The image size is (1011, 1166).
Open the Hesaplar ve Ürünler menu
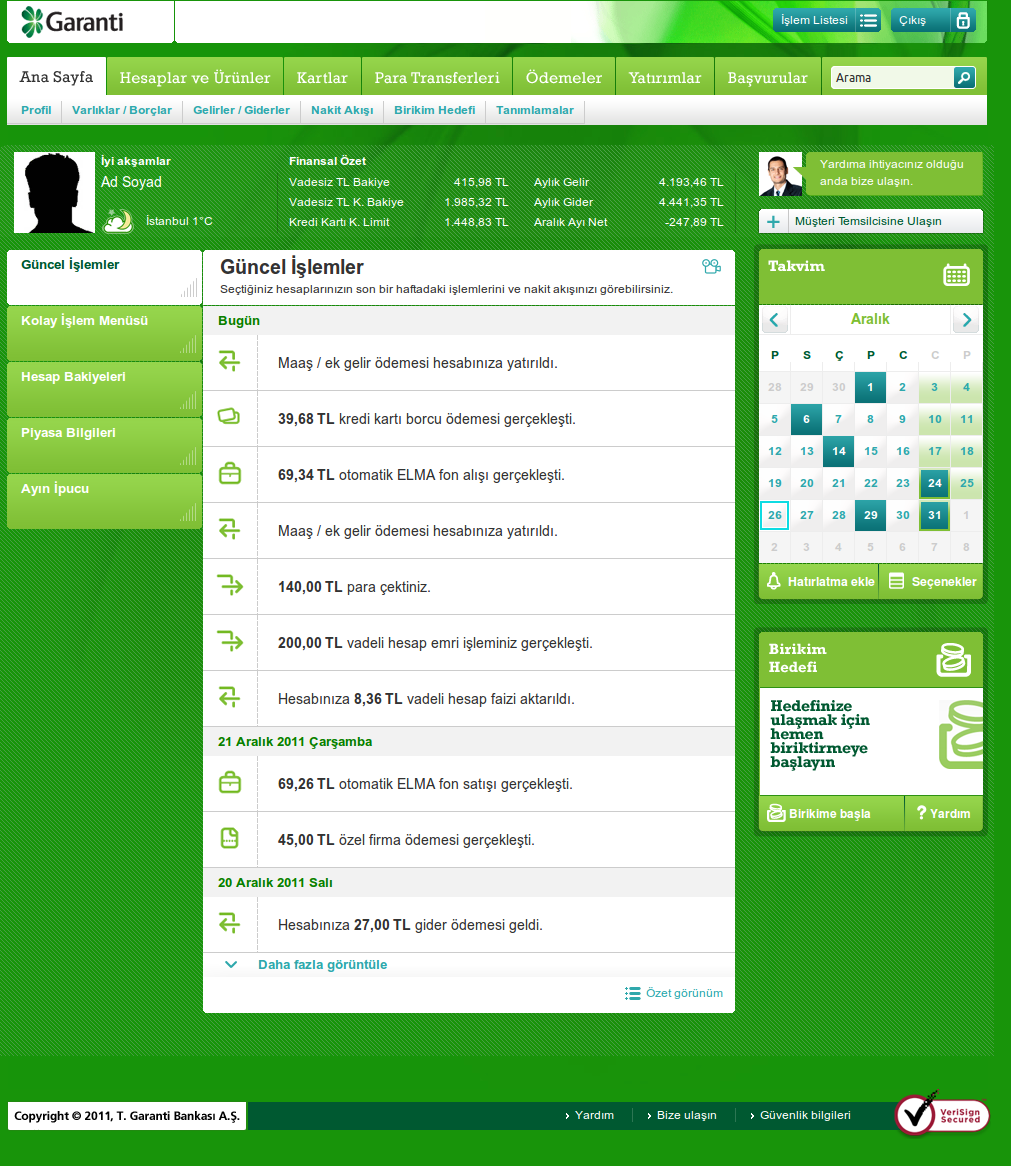(x=195, y=77)
